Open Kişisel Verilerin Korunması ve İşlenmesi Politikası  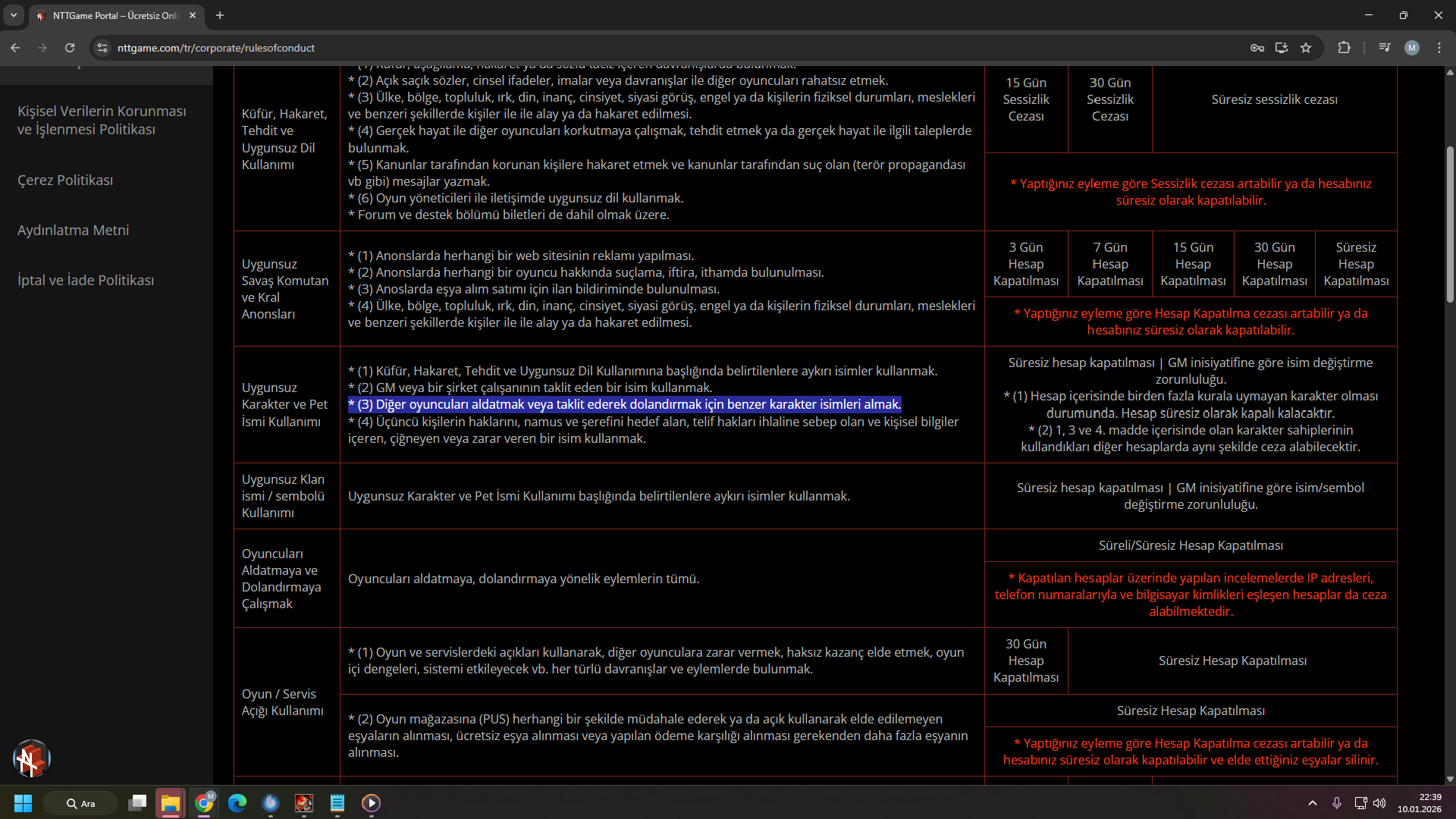tap(102, 120)
